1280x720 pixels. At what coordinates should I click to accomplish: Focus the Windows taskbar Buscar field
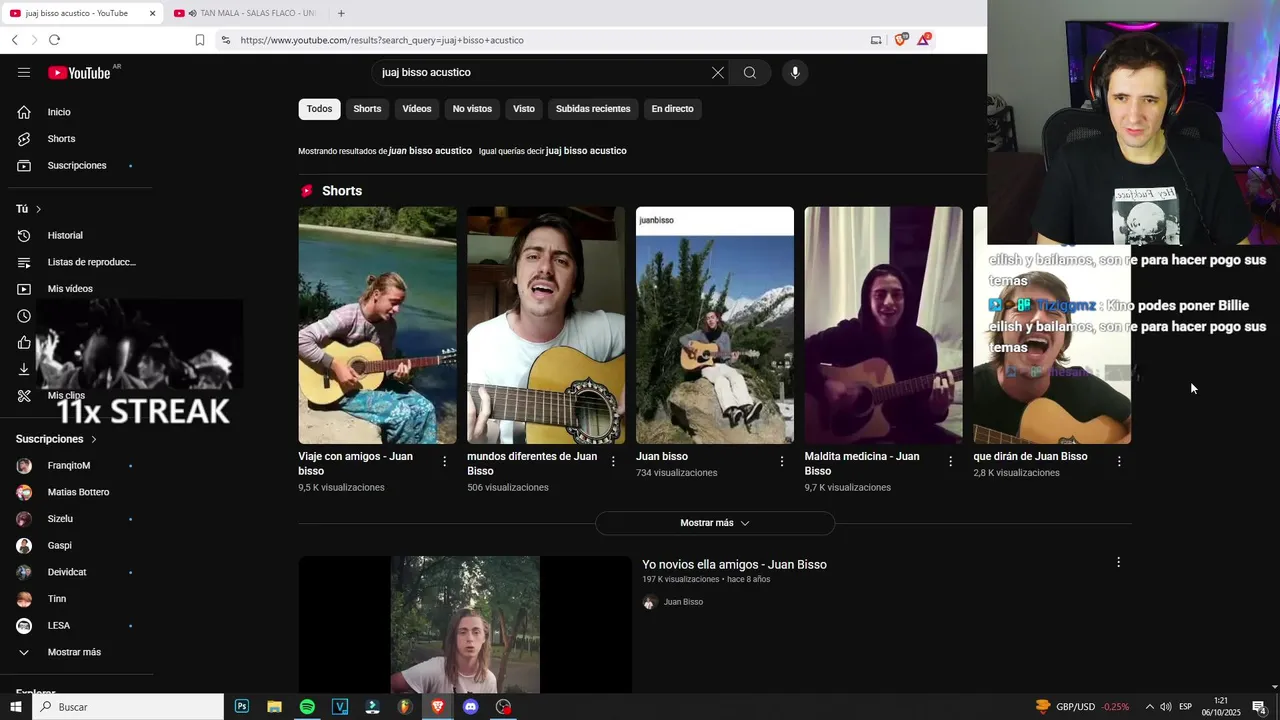click(128, 707)
